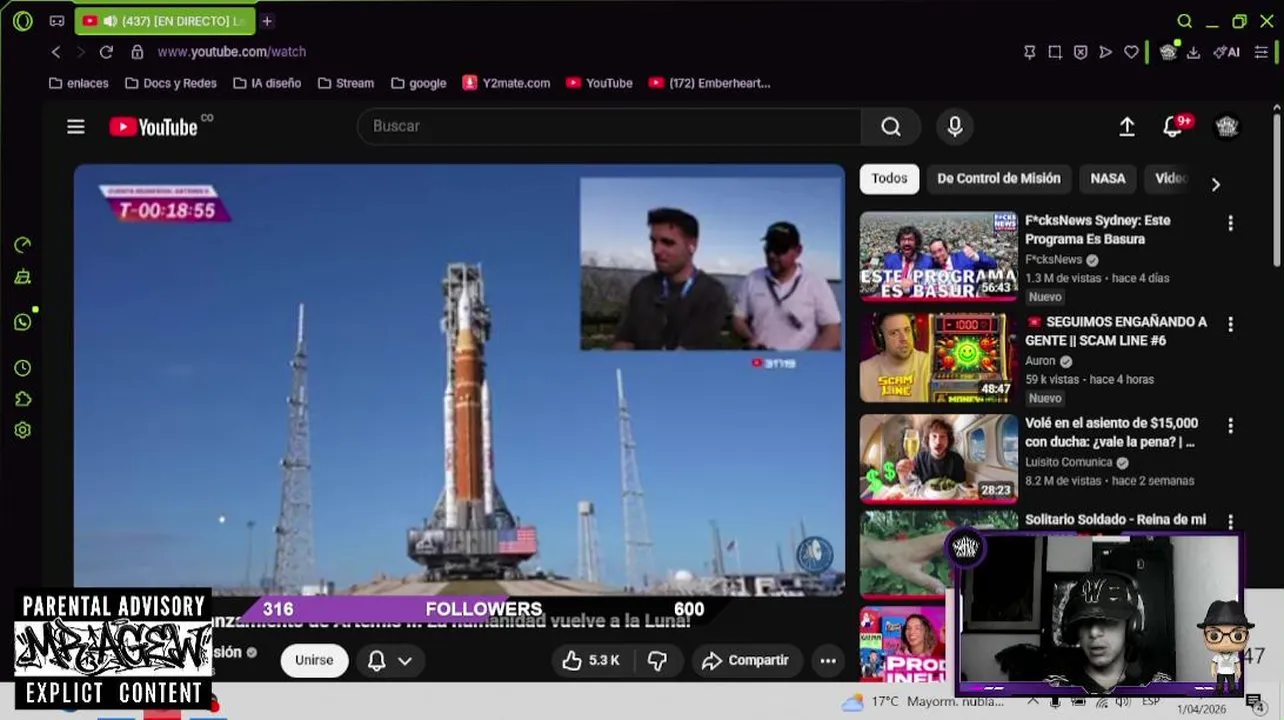Bookmark this page with heart icon
This screenshot has width=1284, height=720.
click(x=1131, y=52)
